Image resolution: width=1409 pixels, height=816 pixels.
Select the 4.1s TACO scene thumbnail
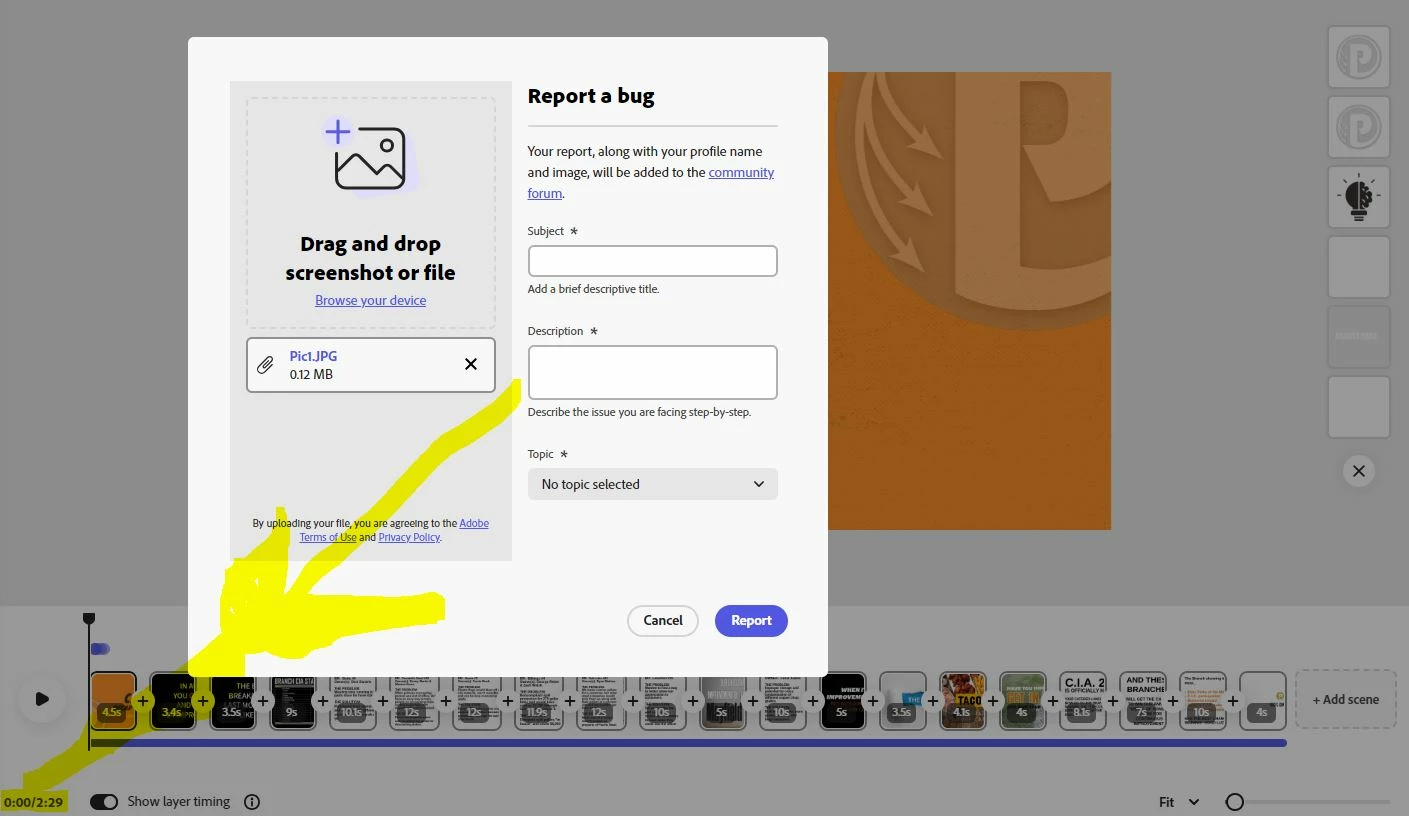click(963, 700)
